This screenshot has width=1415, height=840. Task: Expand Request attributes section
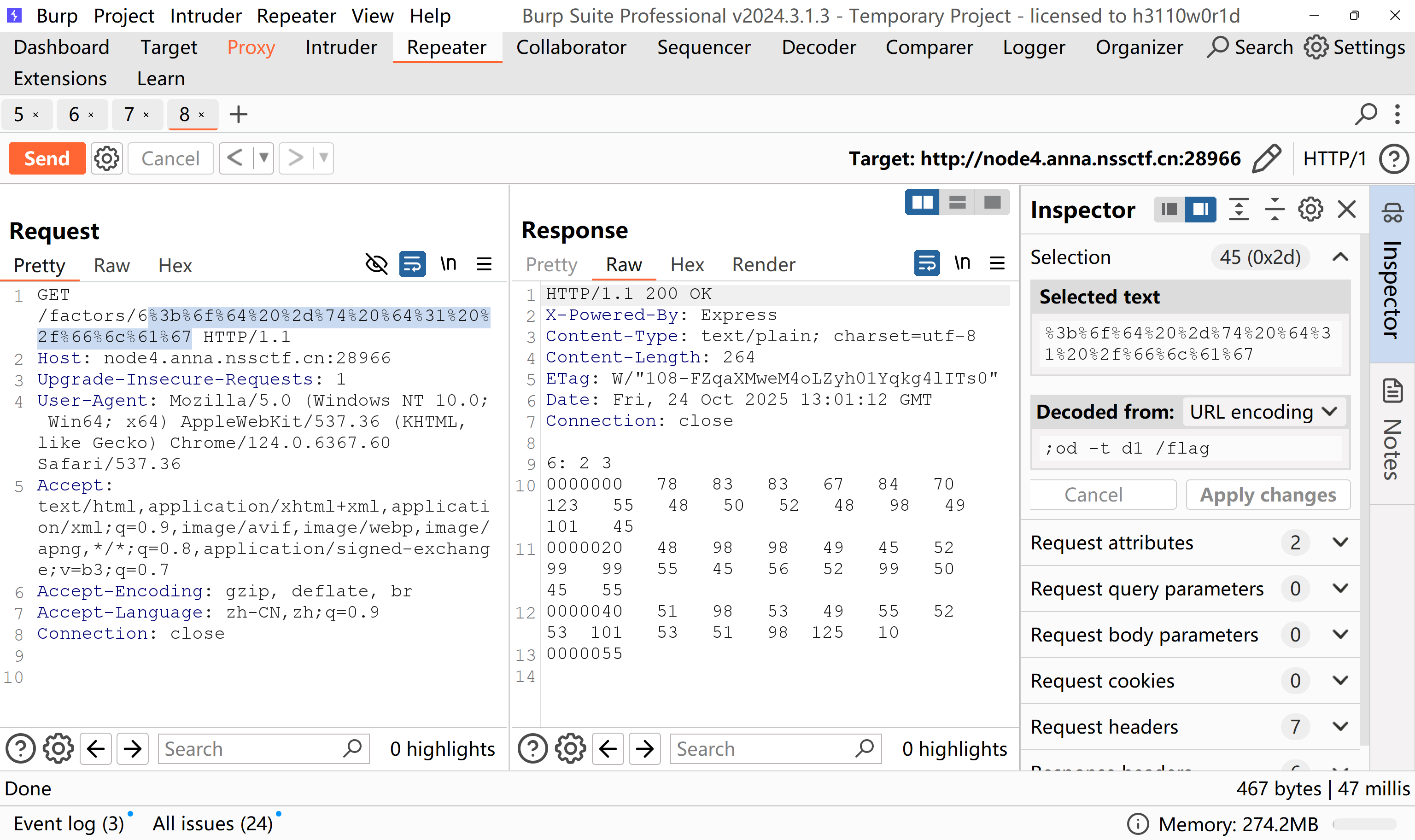[1340, 542]
